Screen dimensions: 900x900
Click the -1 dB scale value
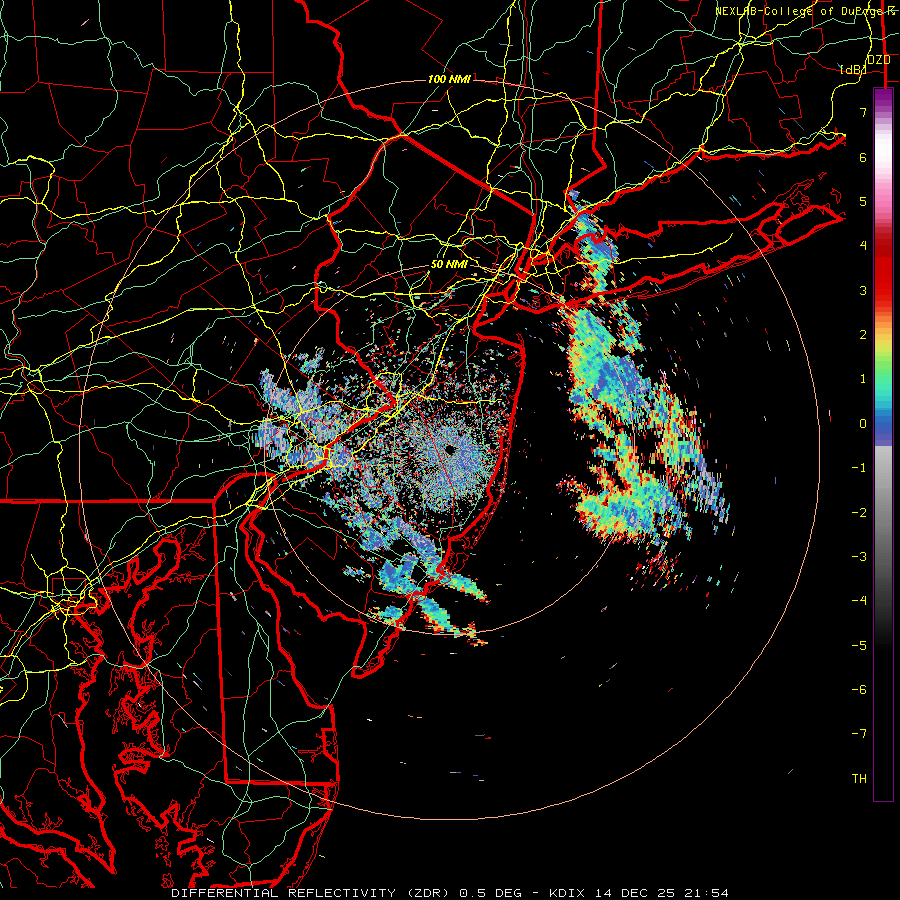pos(859,468)
